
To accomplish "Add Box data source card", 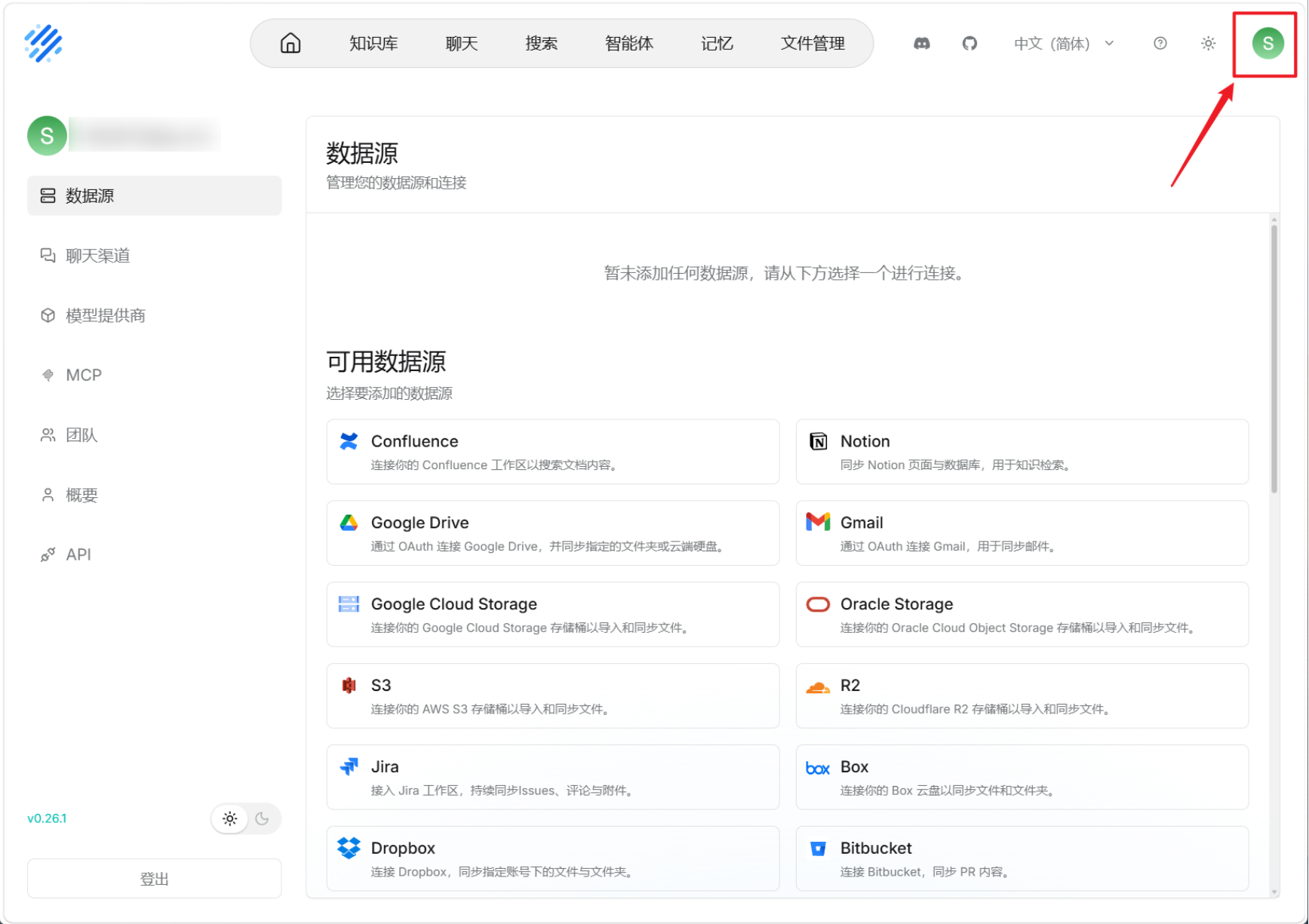I will [1022, 778].
